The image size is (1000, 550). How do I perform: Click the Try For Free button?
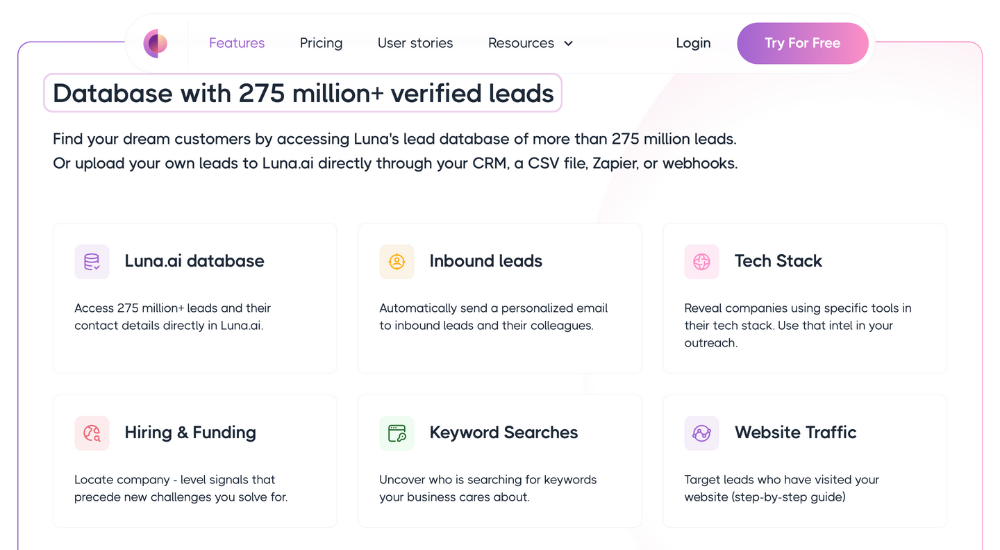(x=802, y=43)
